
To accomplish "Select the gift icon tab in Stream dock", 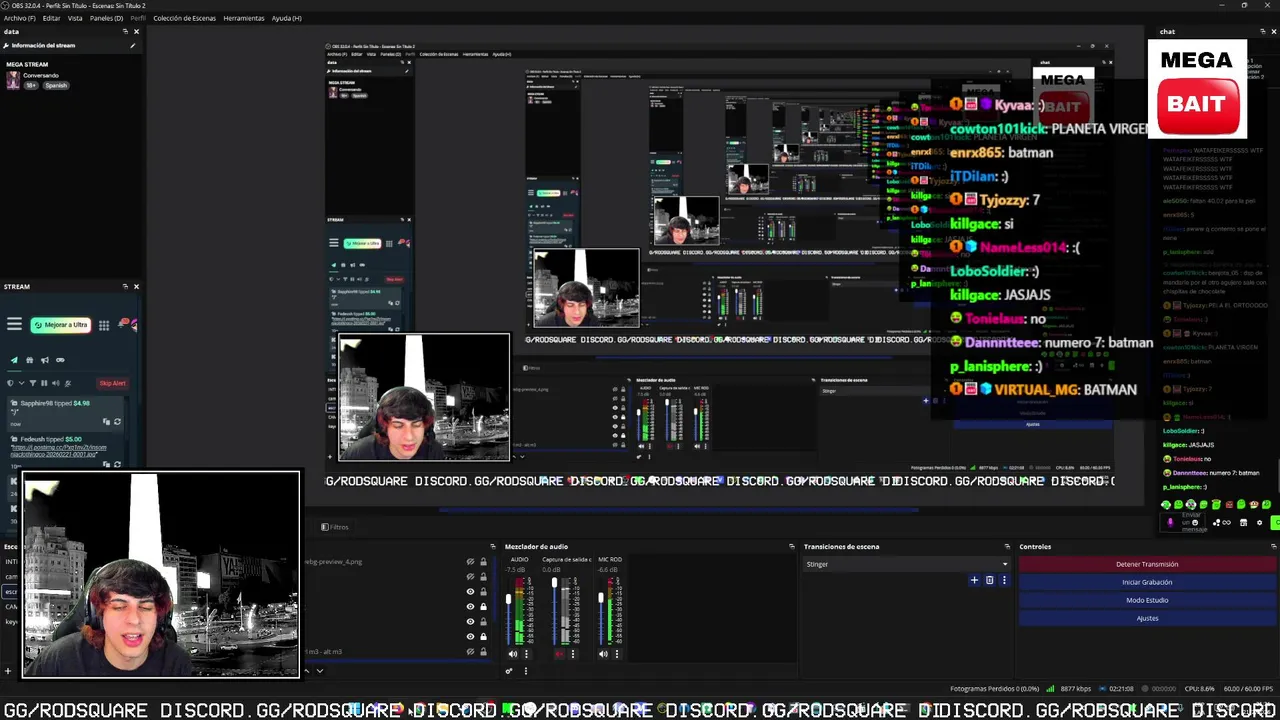I will (x=30, y=360).
